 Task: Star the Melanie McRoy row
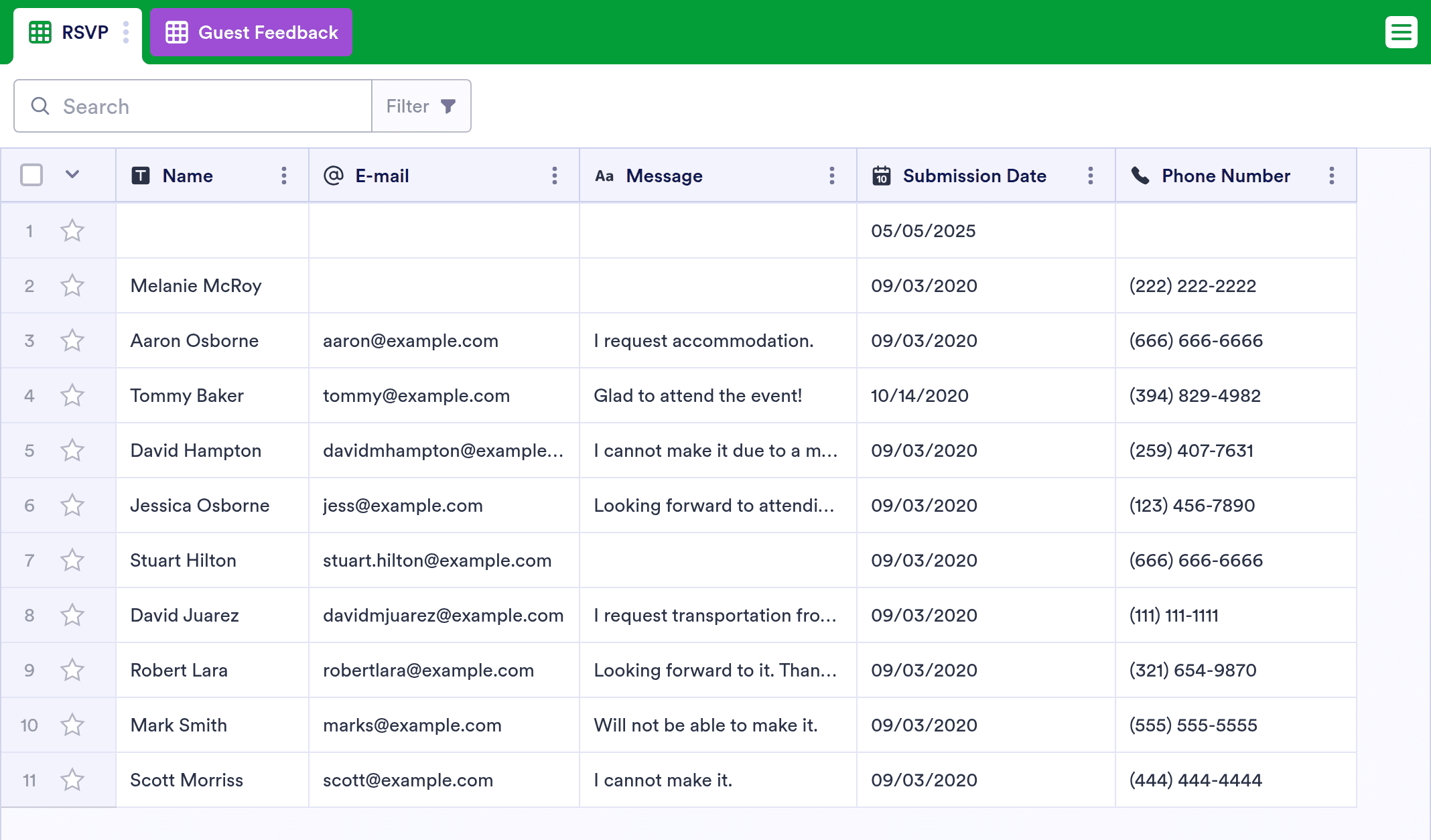[x=72, y=286]
